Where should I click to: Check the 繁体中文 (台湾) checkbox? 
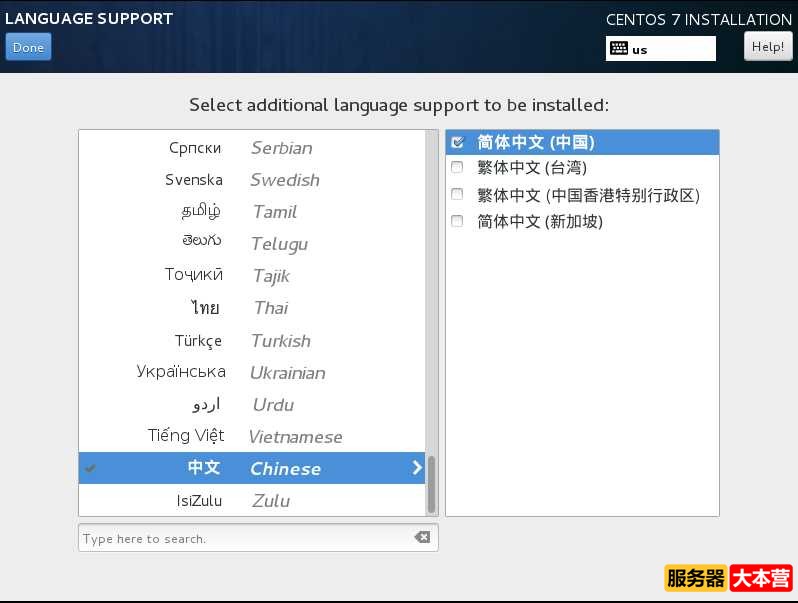[457, 167]
